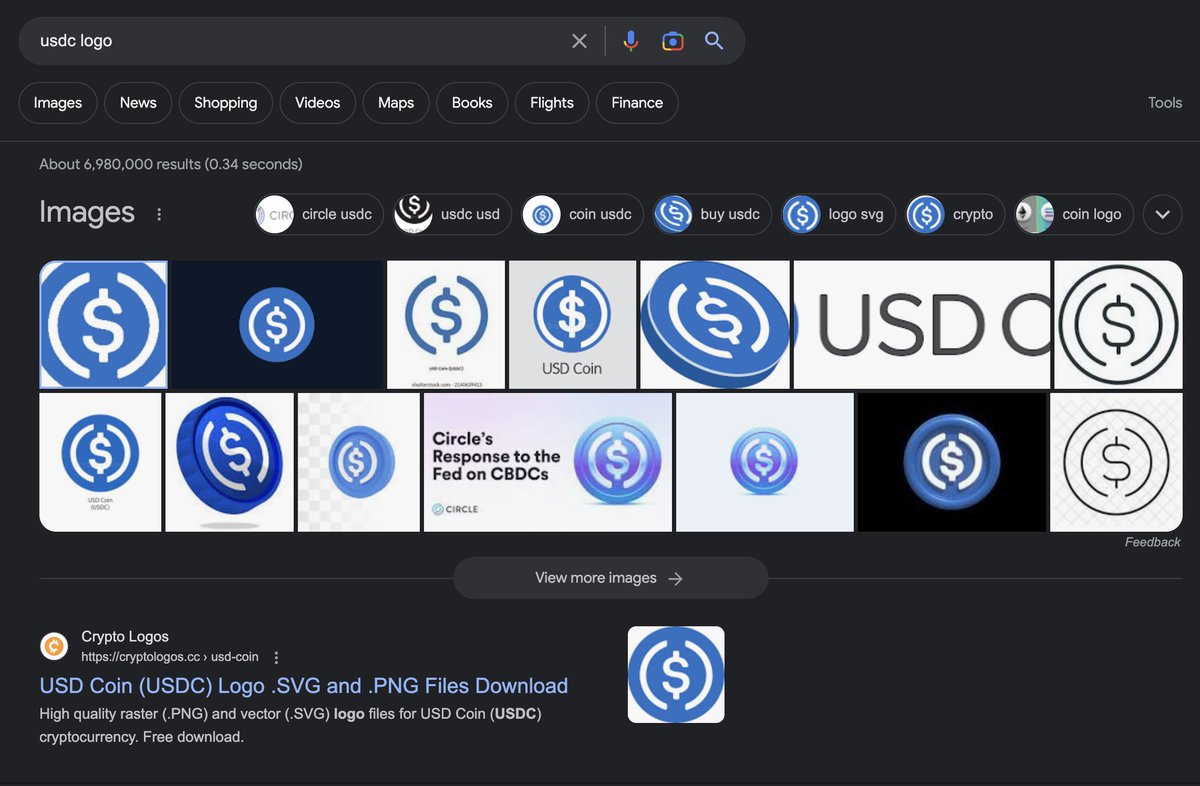Switch to the Flights tab
This screenshot has height=786, width=1200.
point(552,103)
